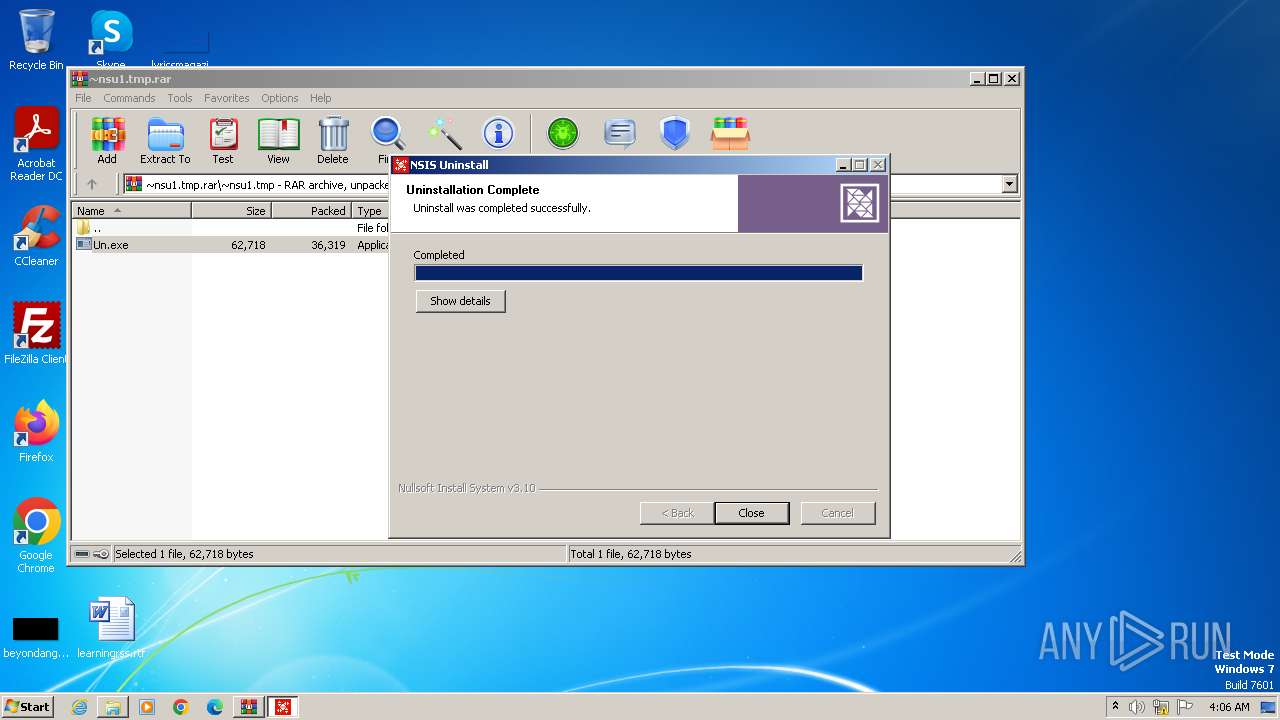Click the Wizard wand toolbar icon
Viewport: 1280px width, 720px height.
coord(443,133)
